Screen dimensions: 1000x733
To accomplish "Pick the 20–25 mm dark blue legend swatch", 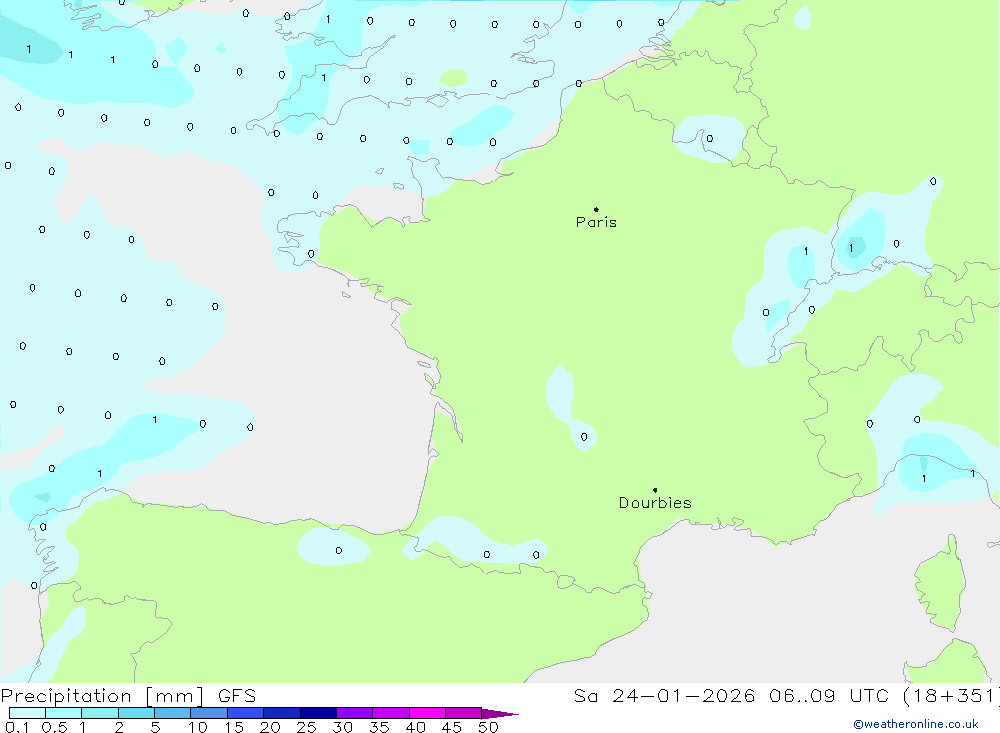I will click(282, 713).
